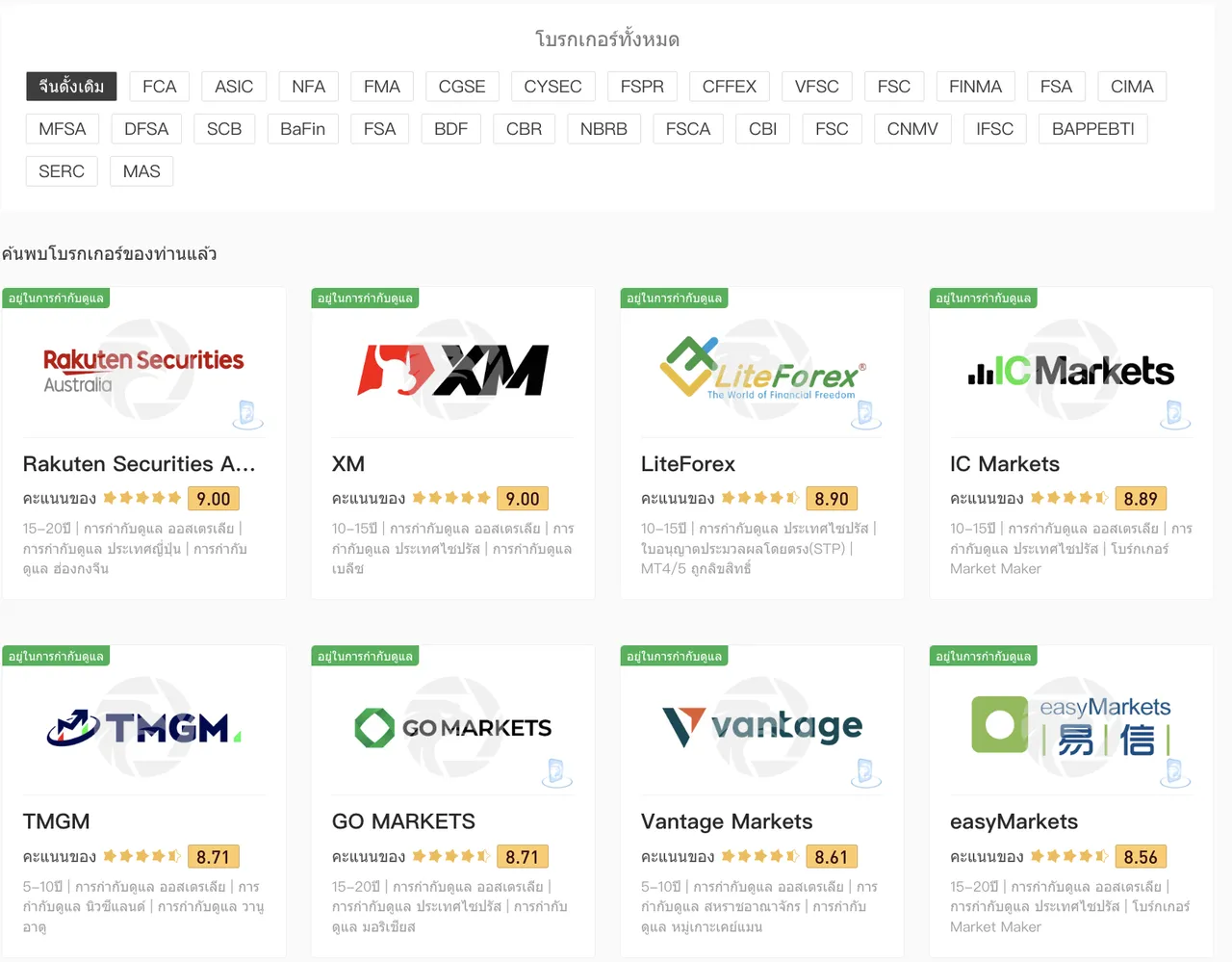Viewport: 1232px width, 962px height.
Task: Click the 8.56 score on easyMarkets
Action: tap(1141, 857)
